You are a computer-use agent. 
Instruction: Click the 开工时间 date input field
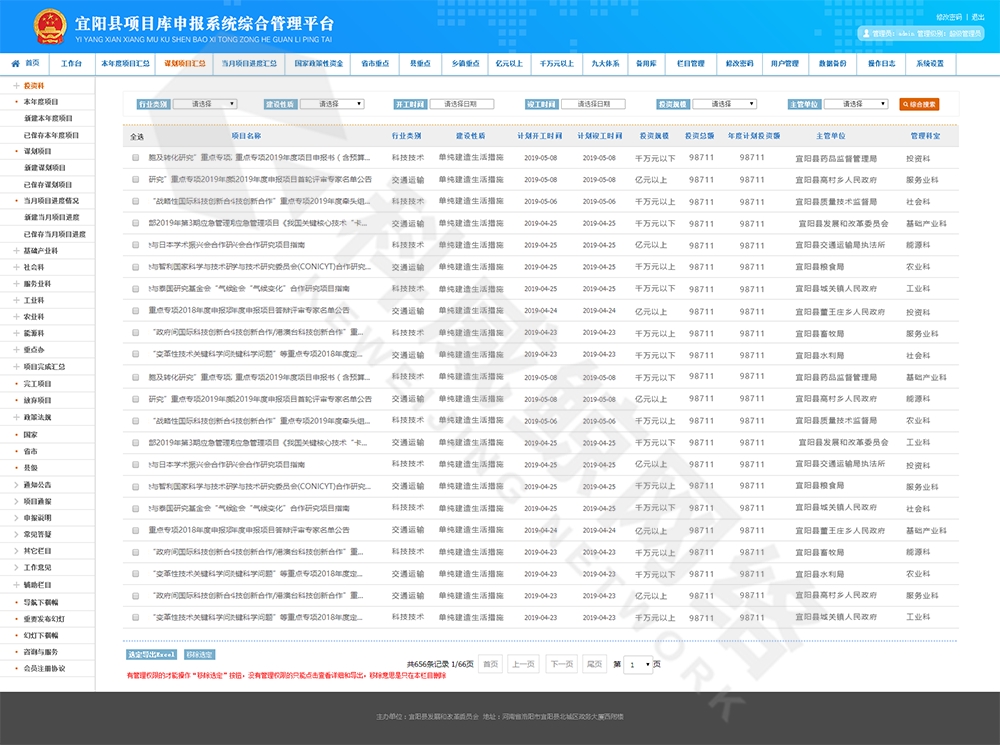coord(462,104)
